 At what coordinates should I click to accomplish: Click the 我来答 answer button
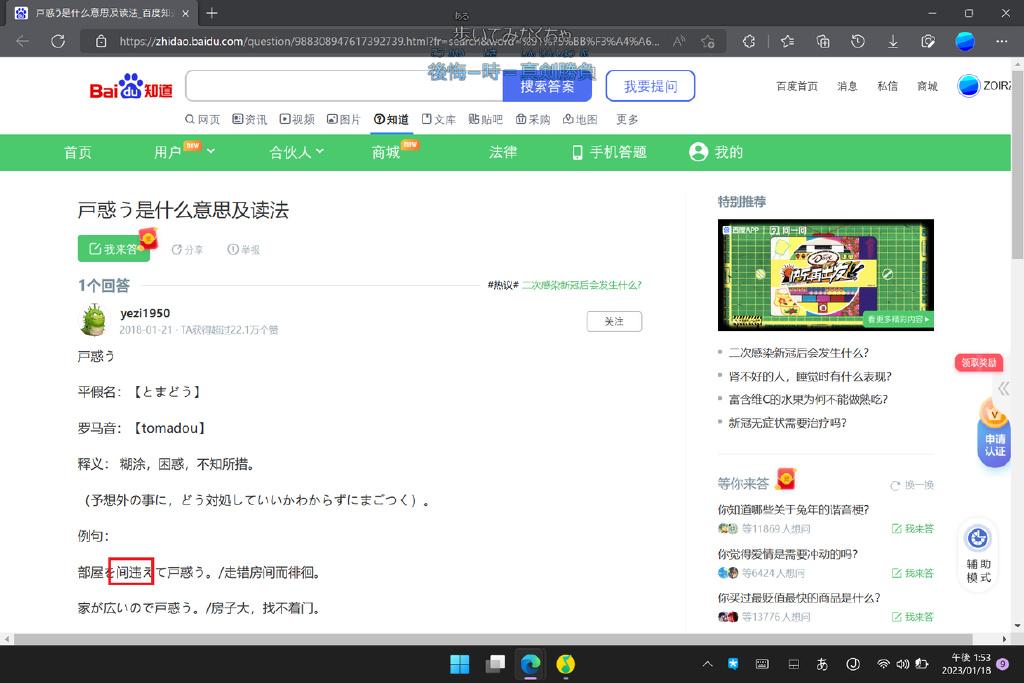point(114,249)
